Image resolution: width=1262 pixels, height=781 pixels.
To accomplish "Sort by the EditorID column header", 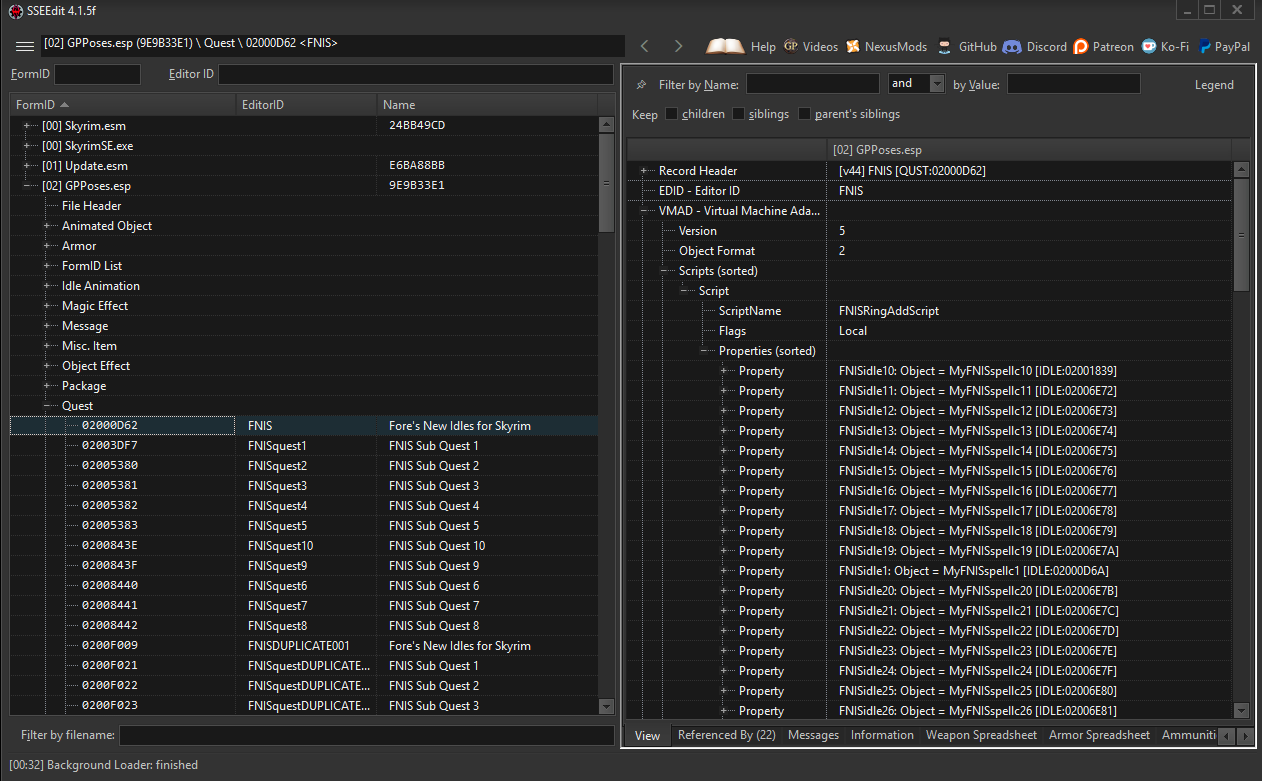I will point(307,104).
